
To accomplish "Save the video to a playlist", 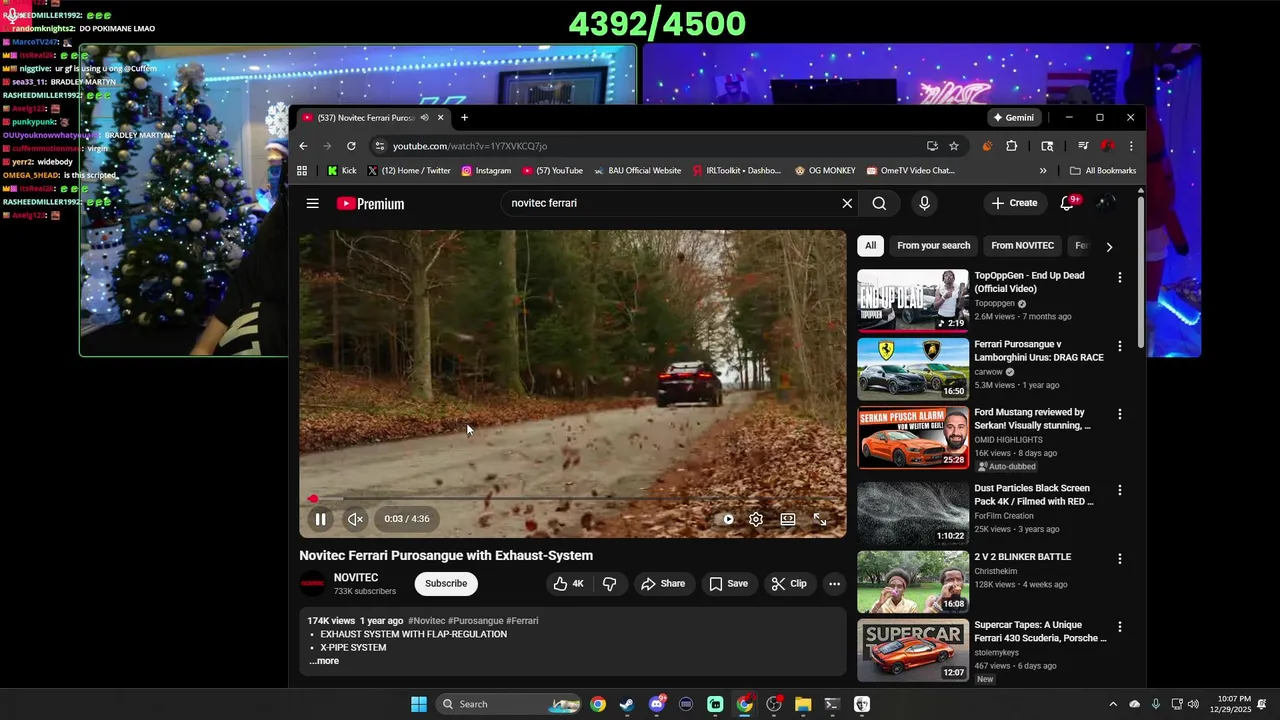I will 728,584.
